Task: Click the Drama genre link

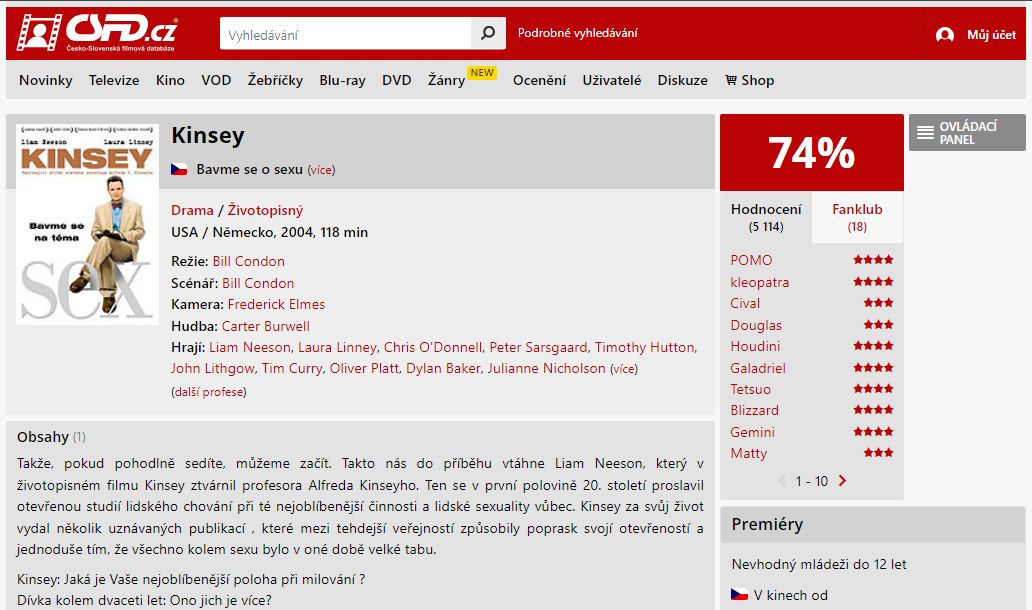Action: (x=192, y=210)
